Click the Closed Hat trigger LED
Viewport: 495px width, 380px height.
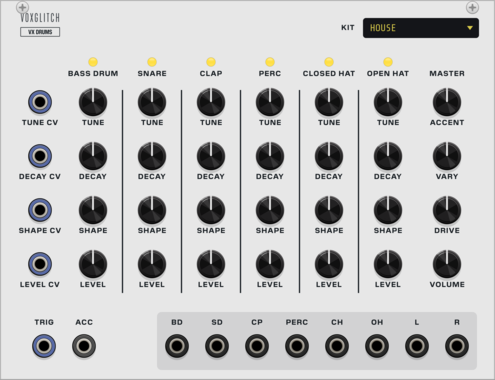click(x=329, y=62)
